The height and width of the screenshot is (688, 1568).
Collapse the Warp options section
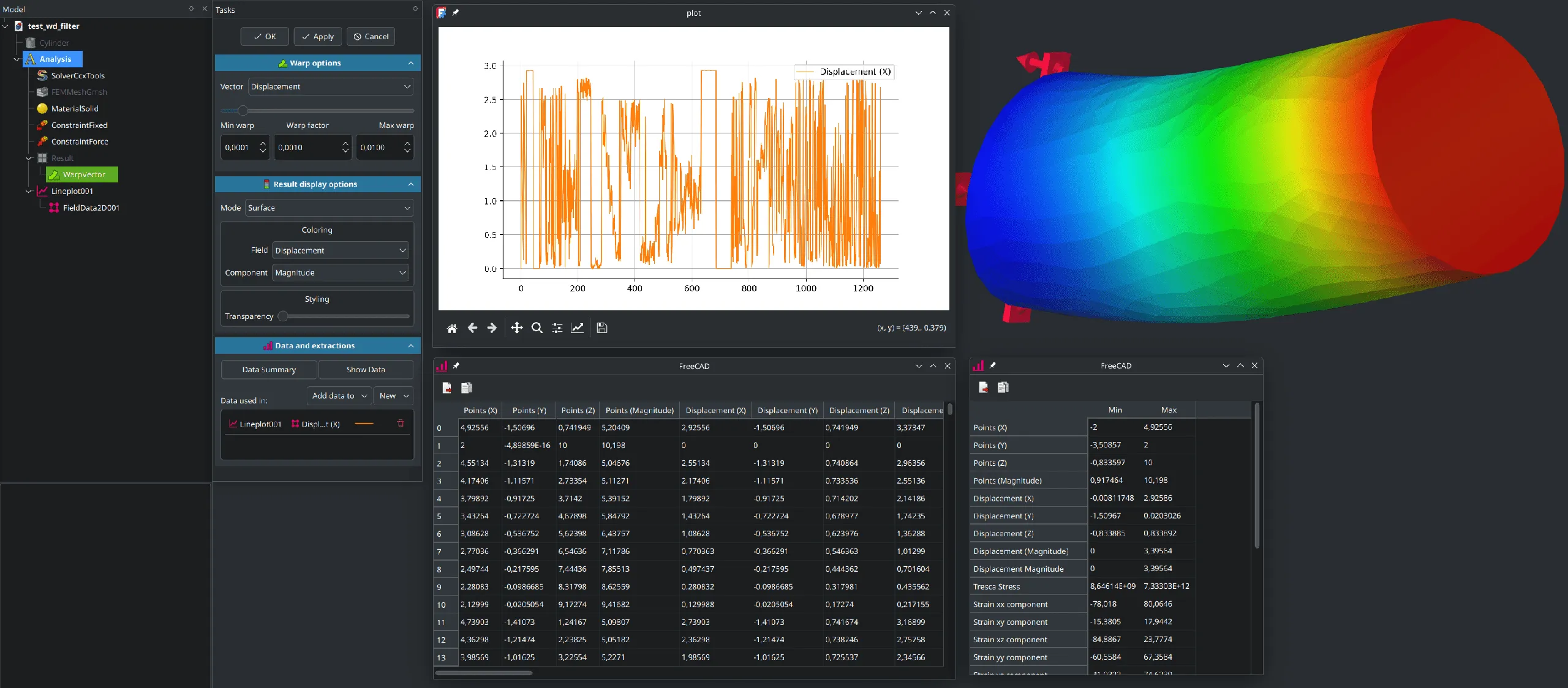click(411, 63)
